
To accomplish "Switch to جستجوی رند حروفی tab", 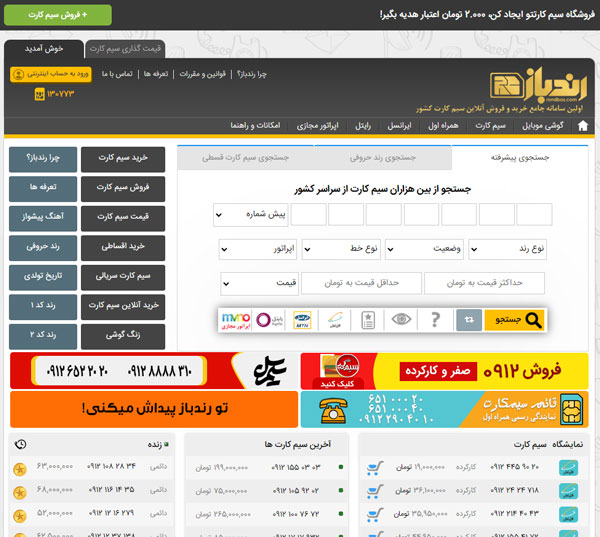I will pos(382,158).
